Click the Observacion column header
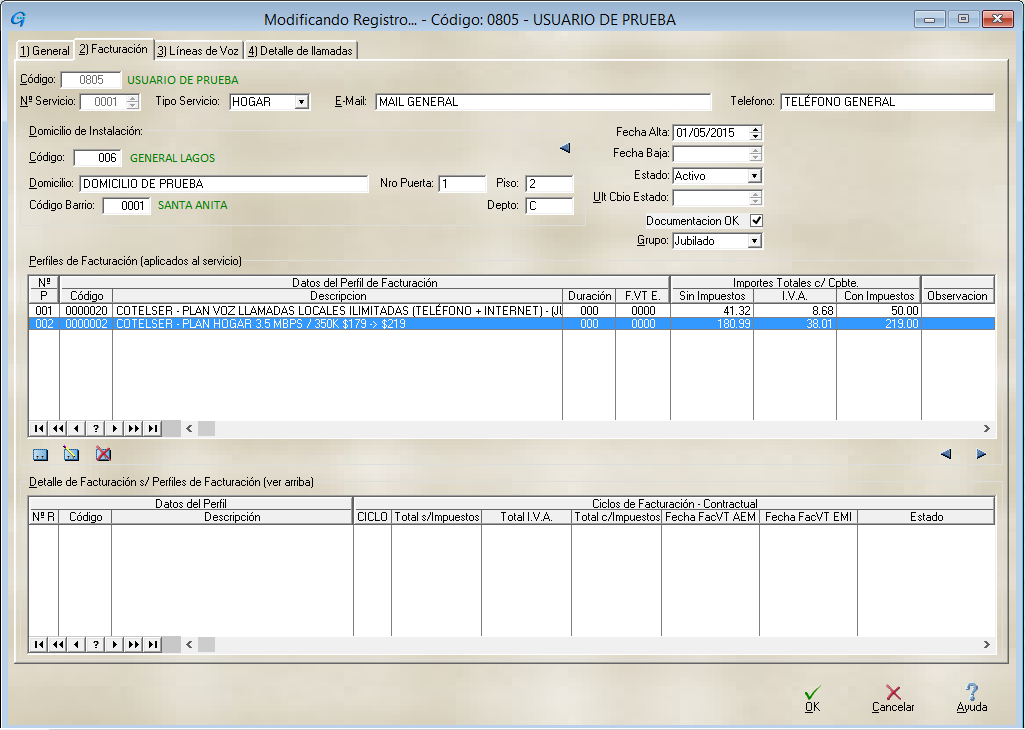1025x730 pixels. tap(958, 296)
